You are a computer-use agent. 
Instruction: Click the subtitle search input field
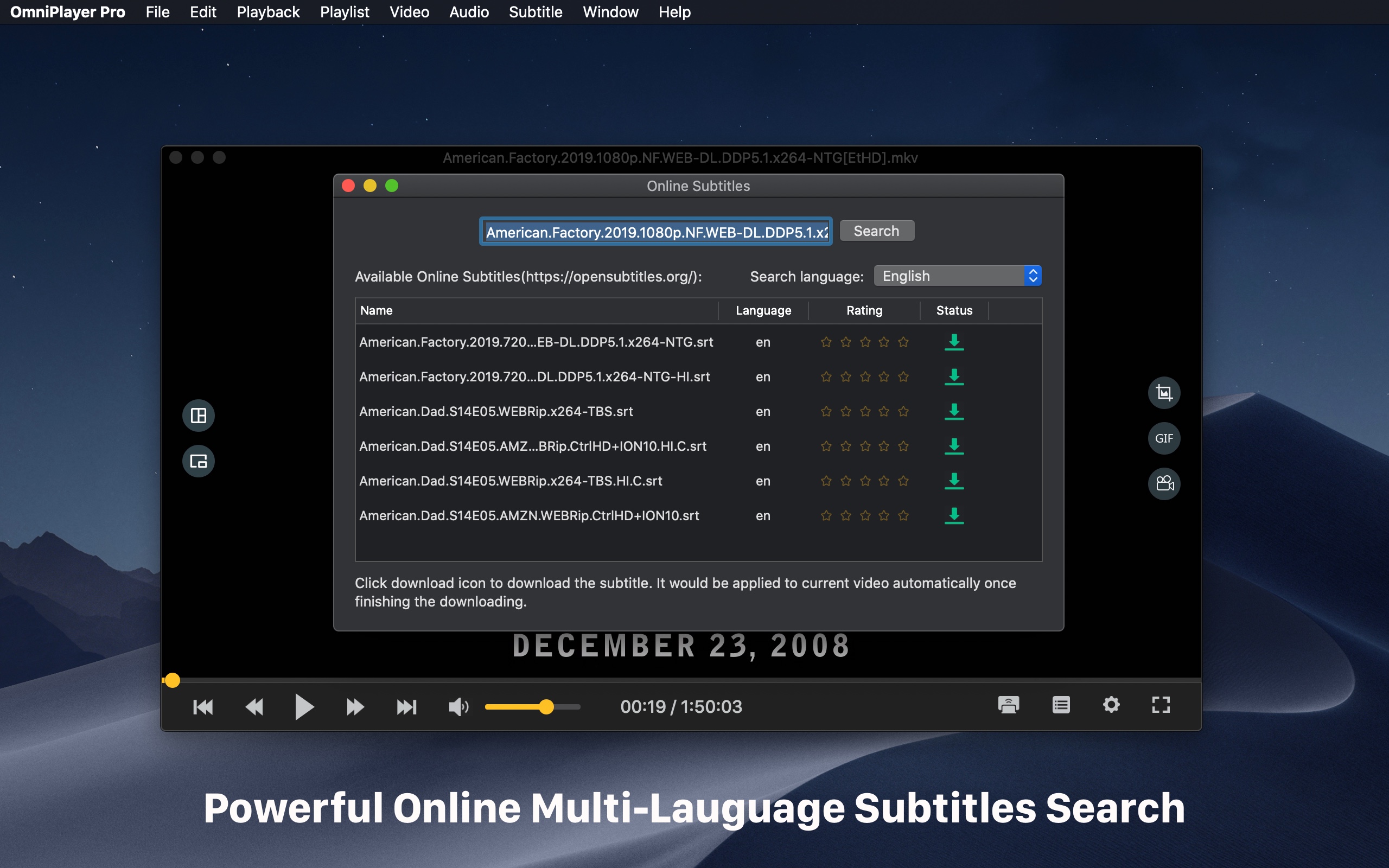pyautogui.click(x=656, y=231)
